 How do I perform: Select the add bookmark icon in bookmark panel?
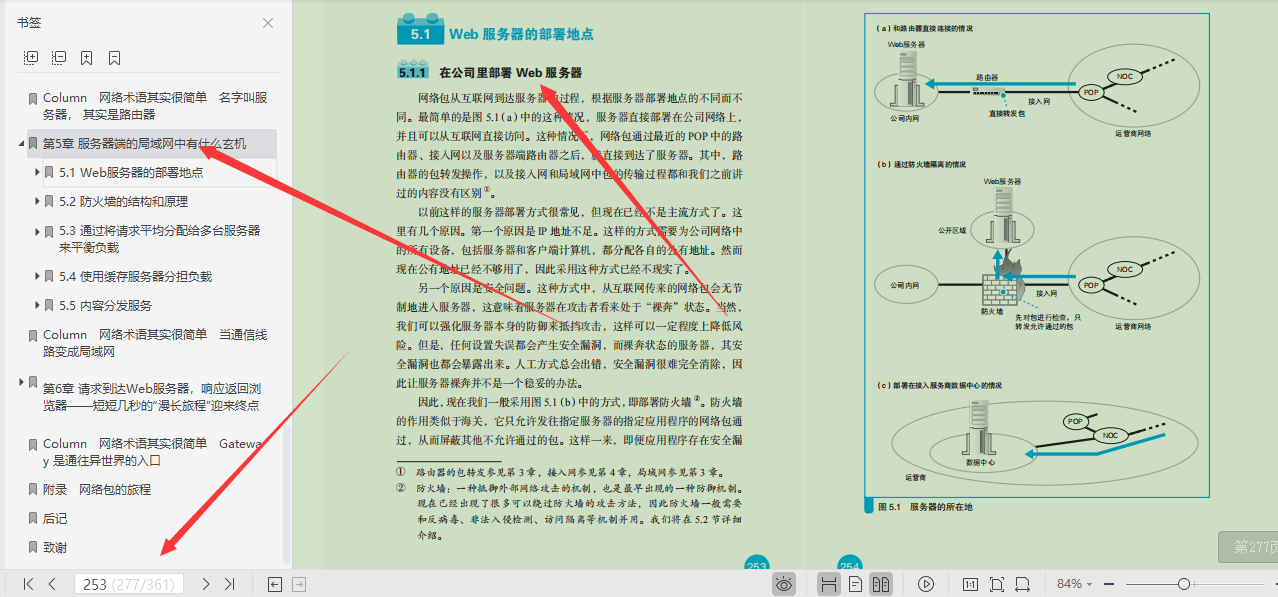[x=86, y=58]
